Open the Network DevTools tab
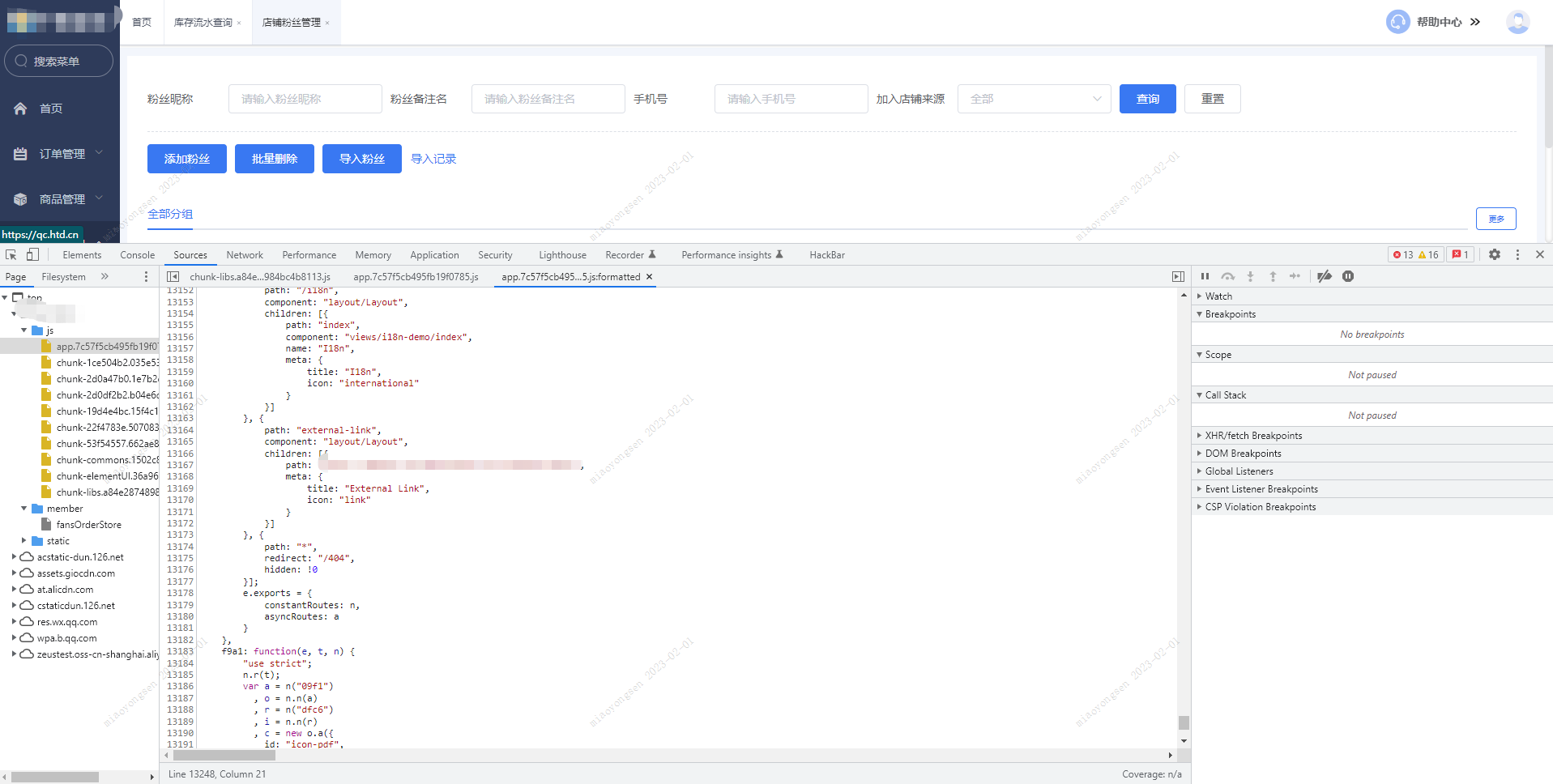 pyautogui.click(x=245, y=255)
